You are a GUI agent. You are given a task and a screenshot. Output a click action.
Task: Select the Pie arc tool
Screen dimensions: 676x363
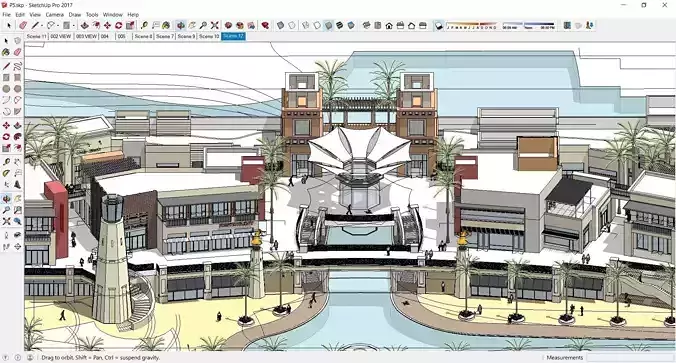[x=17, y=112]
